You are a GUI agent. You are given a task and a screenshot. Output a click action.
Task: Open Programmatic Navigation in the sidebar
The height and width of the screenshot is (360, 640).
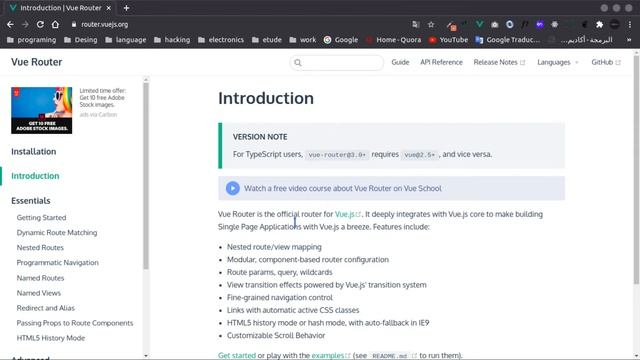click(x=58, y=263)
